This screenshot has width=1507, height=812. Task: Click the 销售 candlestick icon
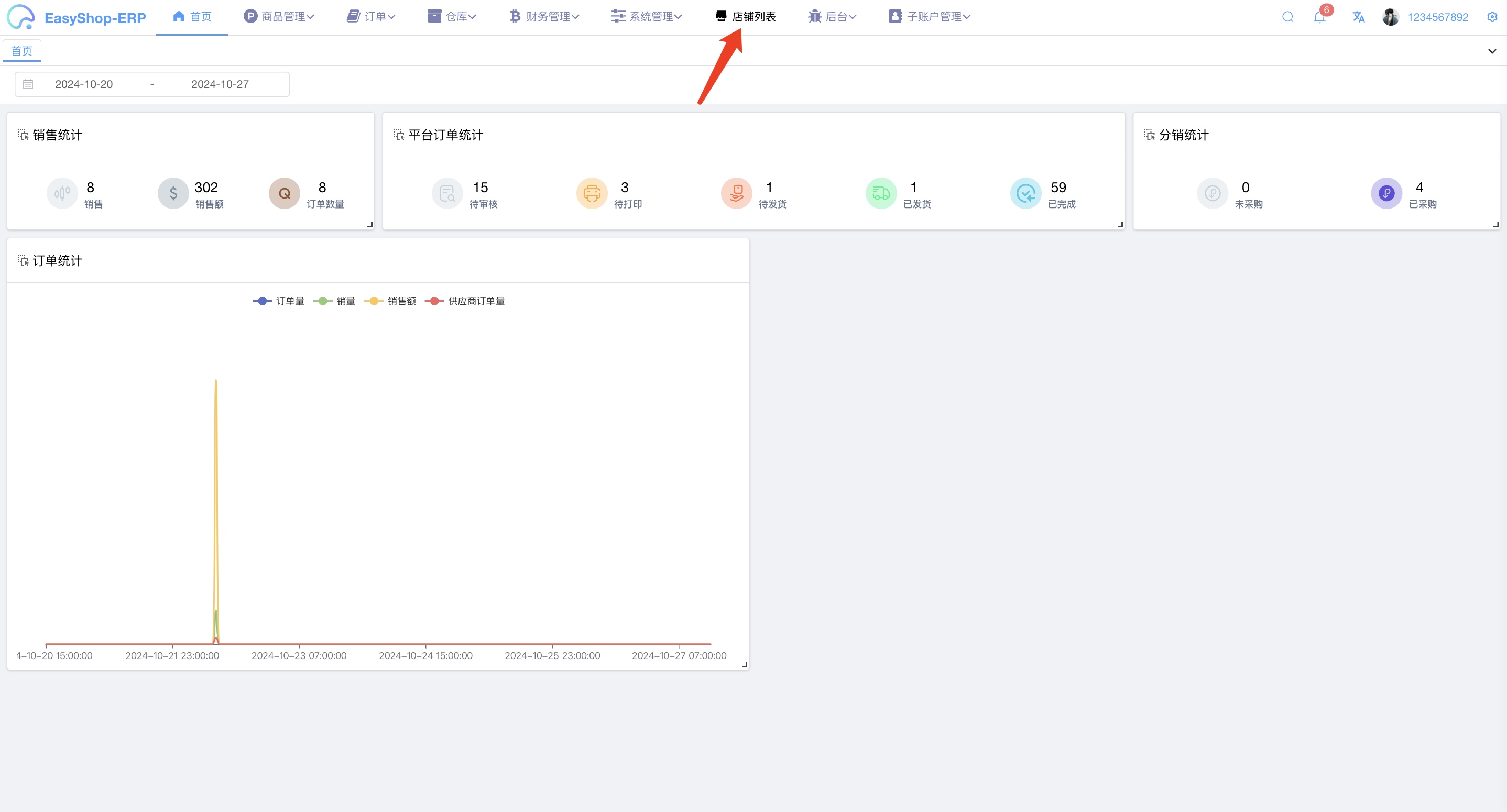pyautogui.click(x=62, y=193)
